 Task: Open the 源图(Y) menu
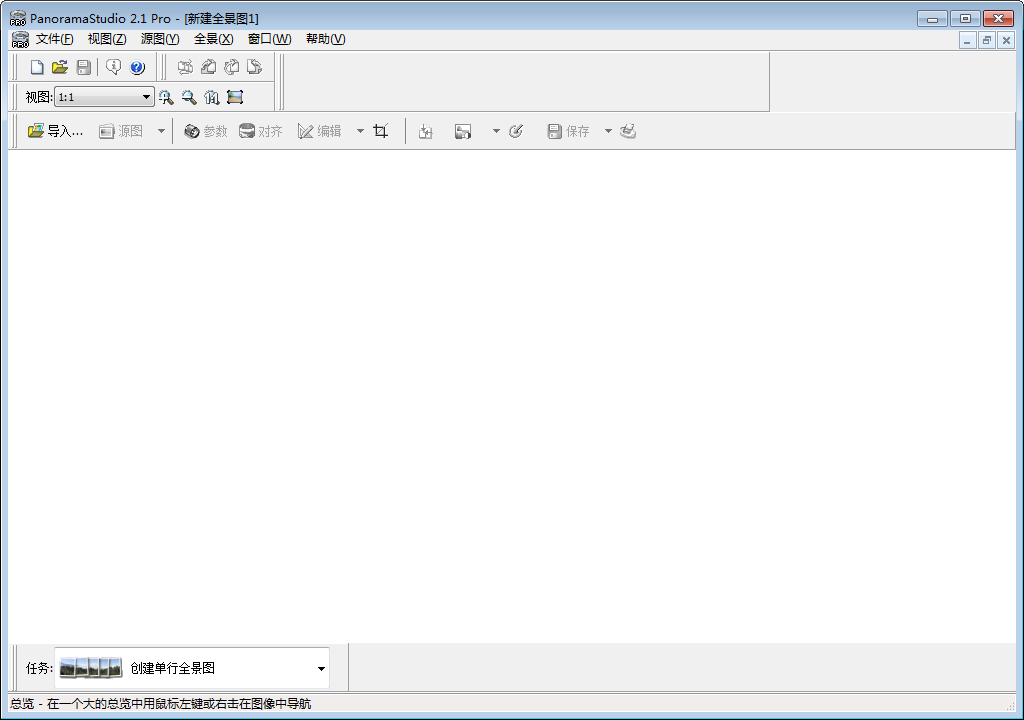pyautogui.click(x=160, y=39)
